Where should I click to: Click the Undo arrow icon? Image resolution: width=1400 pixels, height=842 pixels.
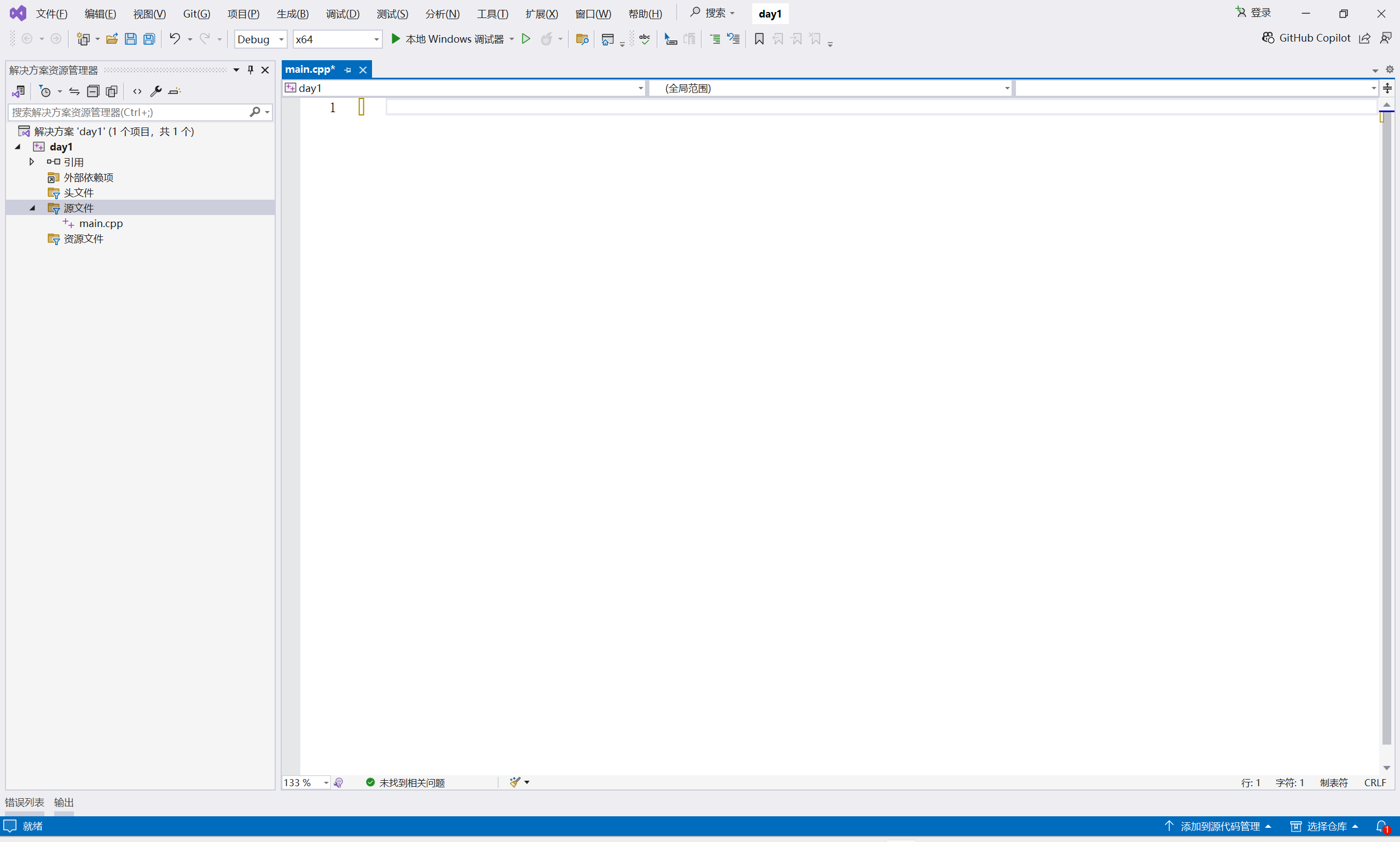(175, 39)
